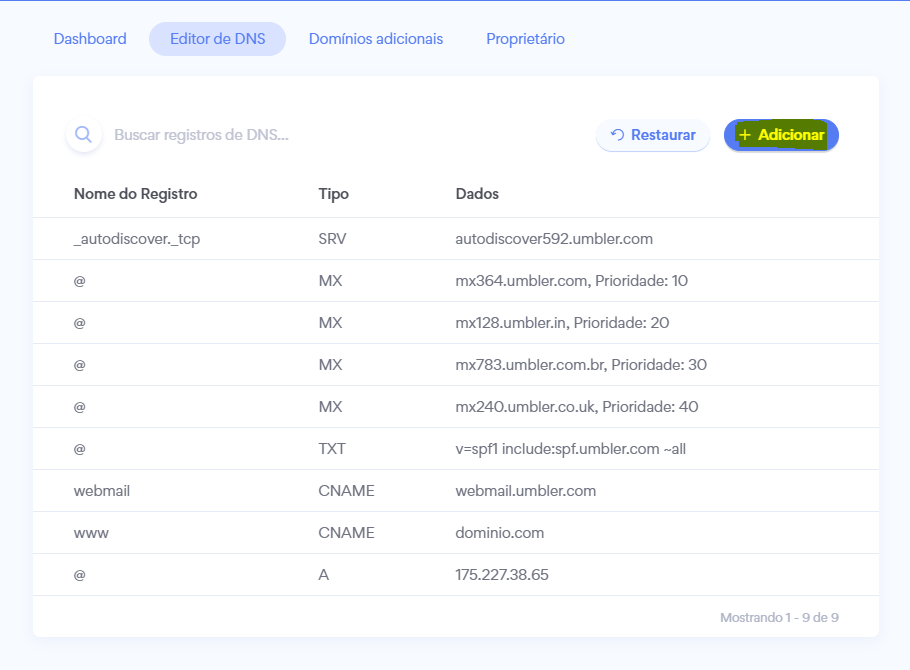Select the webmail CNAME record

455,491
